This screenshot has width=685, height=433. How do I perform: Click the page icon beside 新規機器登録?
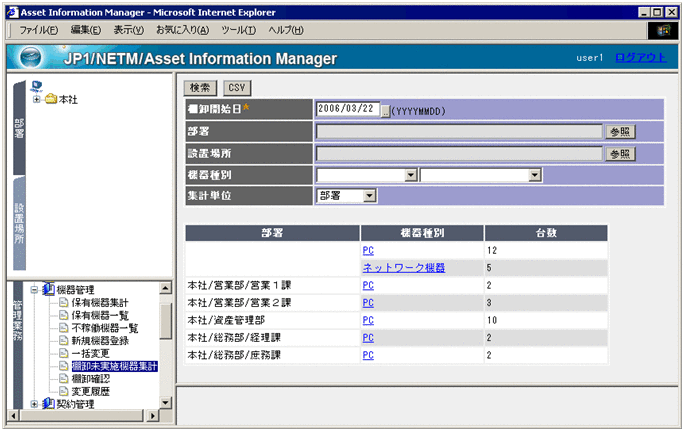tap(63, 341)
